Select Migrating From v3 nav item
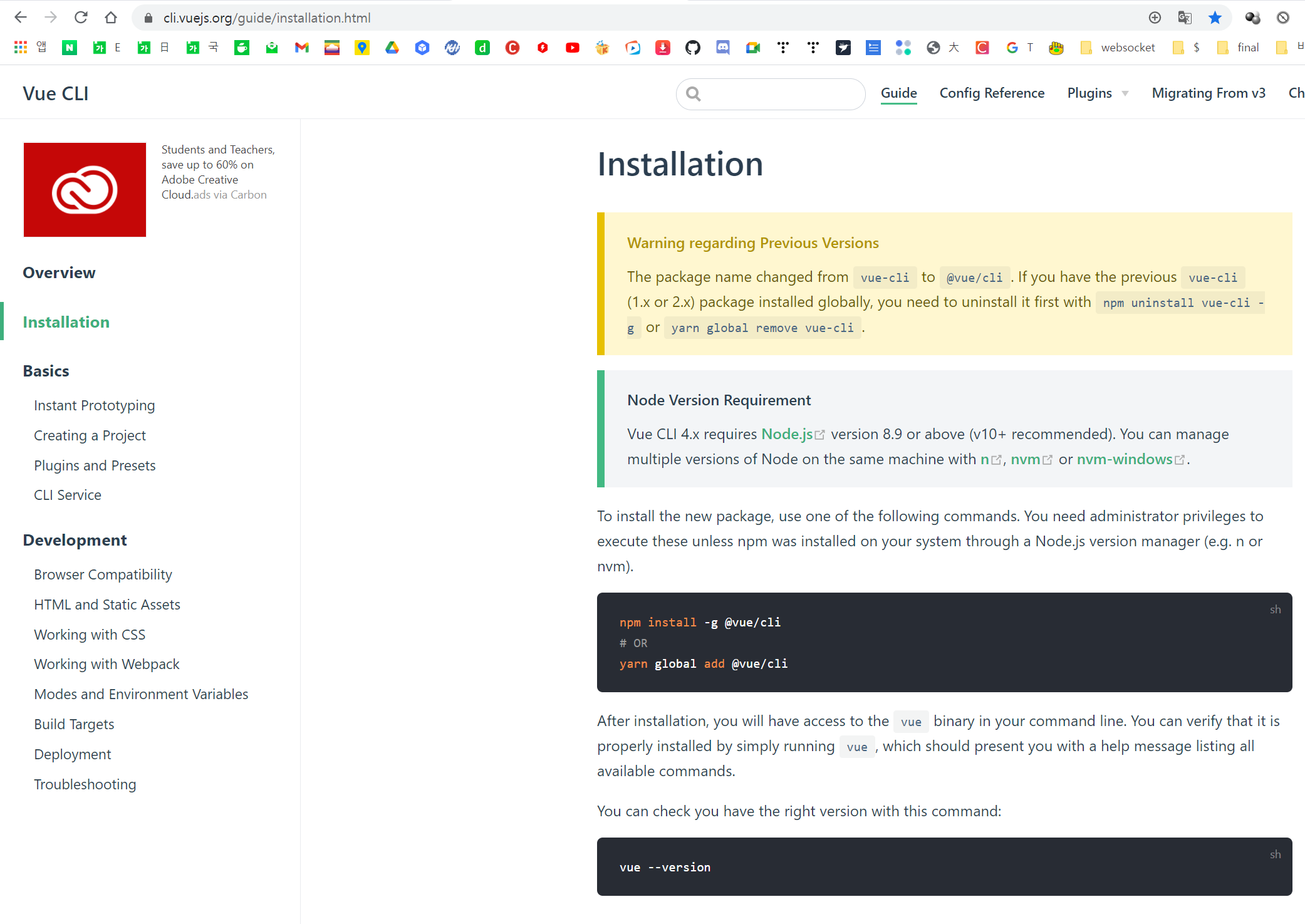This screenshot has width=1305, height=924. (1208, 93)
